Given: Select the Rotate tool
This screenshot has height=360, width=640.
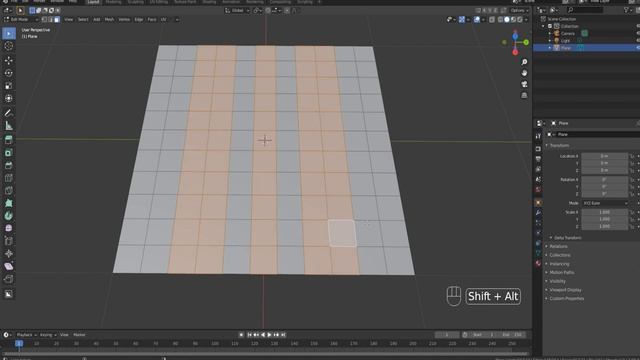Looking at the screenshot, I should pos(9,73).
